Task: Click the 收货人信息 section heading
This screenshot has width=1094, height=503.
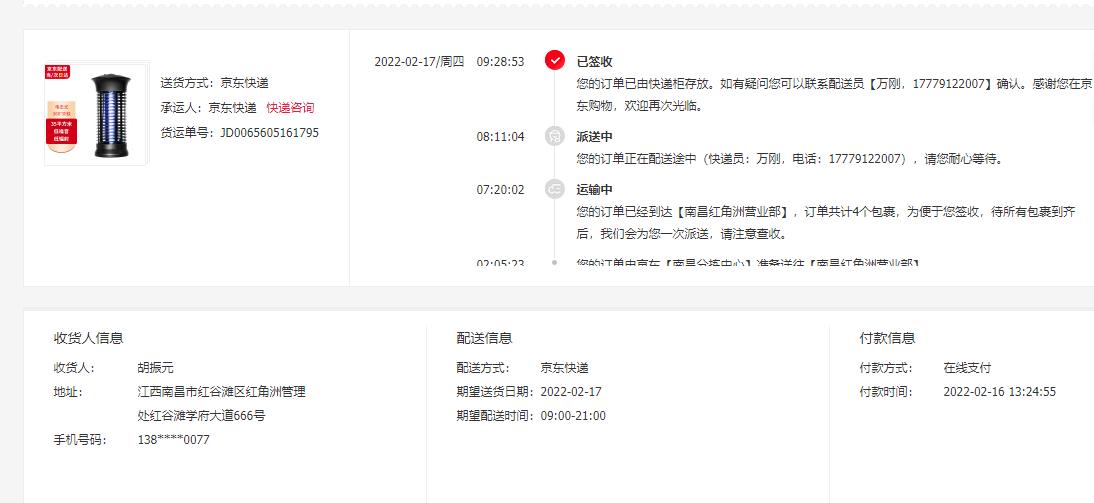Action: (x=89, y=338)
